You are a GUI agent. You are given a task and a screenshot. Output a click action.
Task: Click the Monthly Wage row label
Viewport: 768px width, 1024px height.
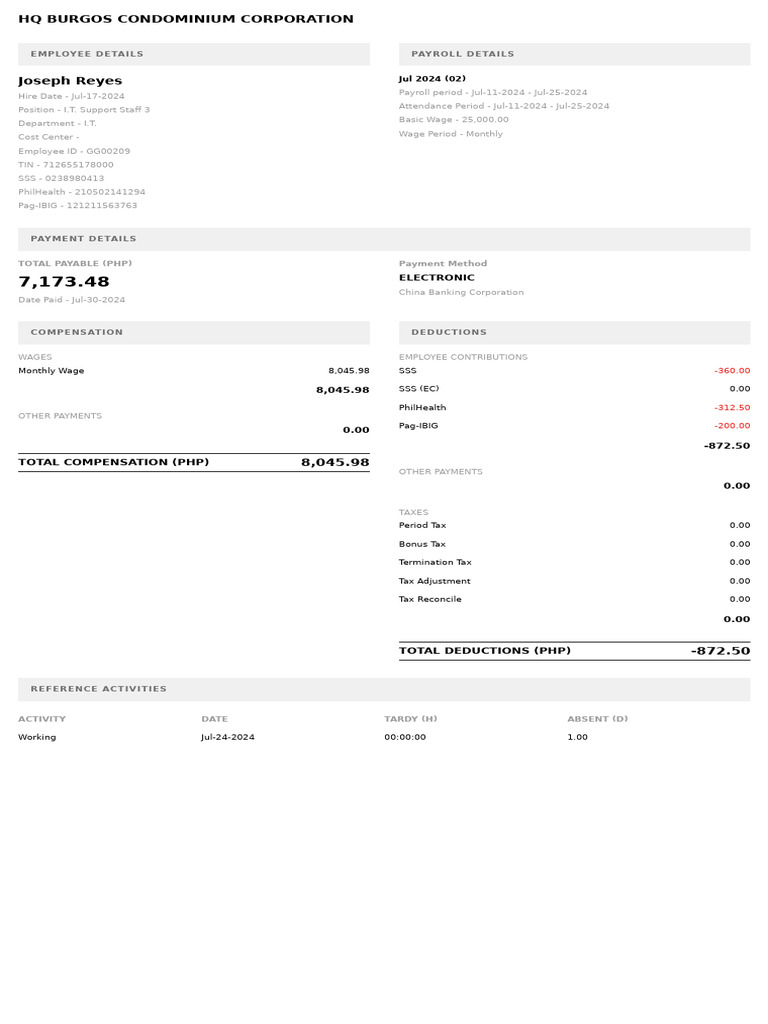(51, 371)
